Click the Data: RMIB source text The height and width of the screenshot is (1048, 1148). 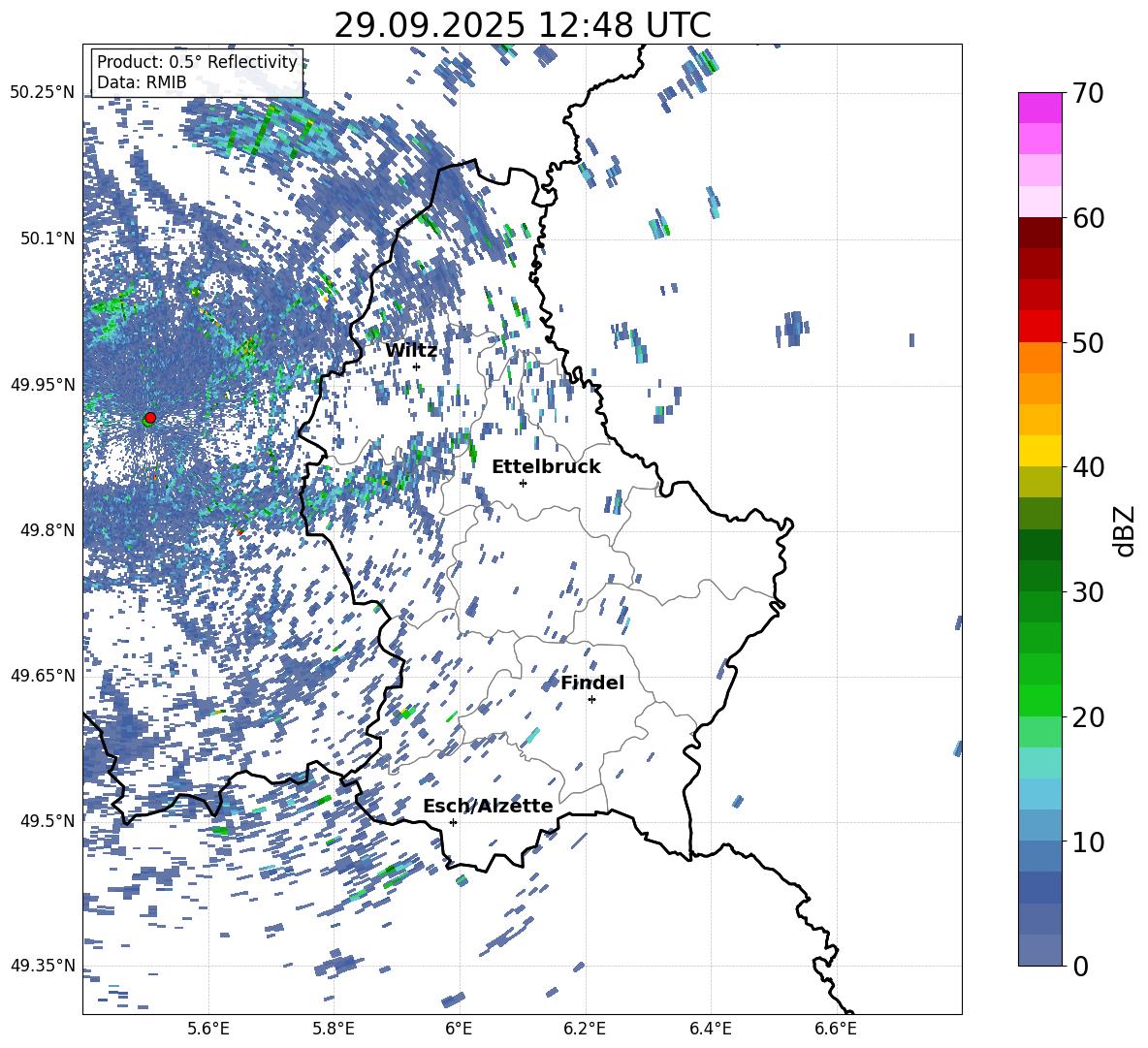coord(142,82)
